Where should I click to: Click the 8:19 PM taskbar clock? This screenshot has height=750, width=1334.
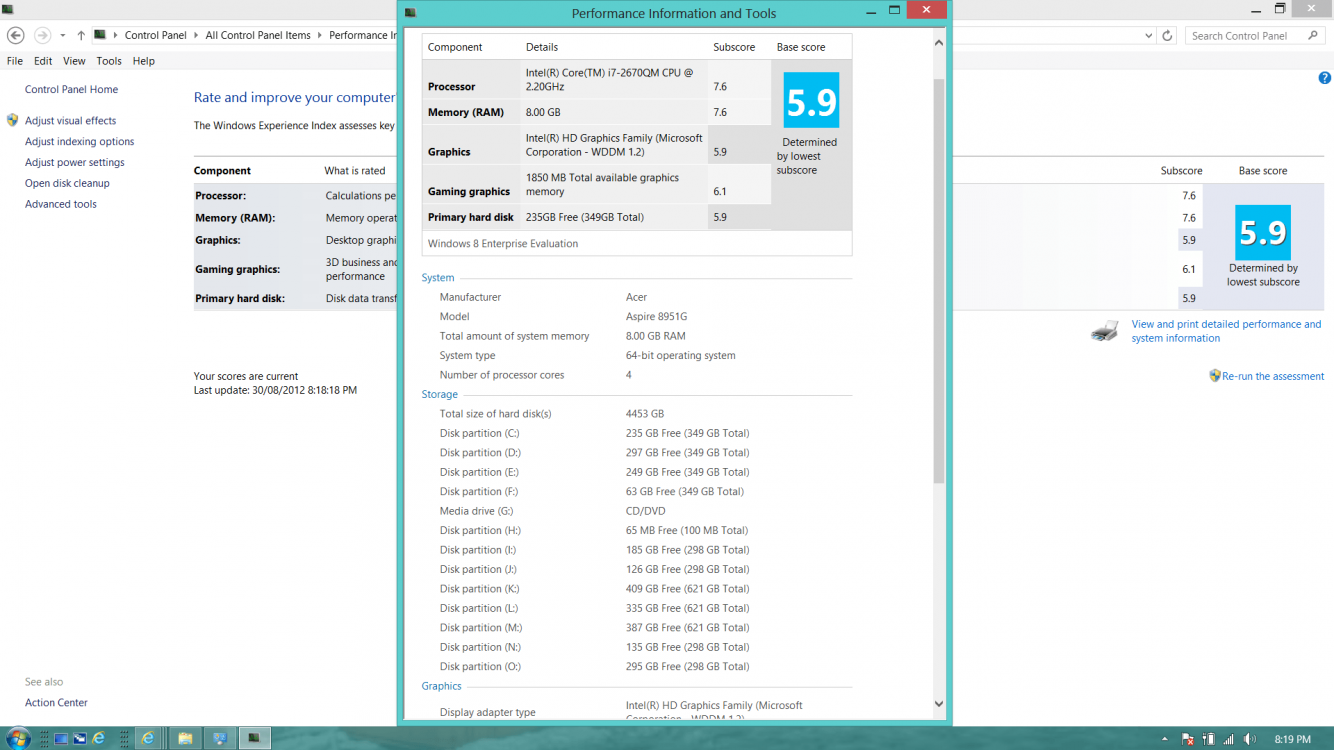coord(1292,739)
